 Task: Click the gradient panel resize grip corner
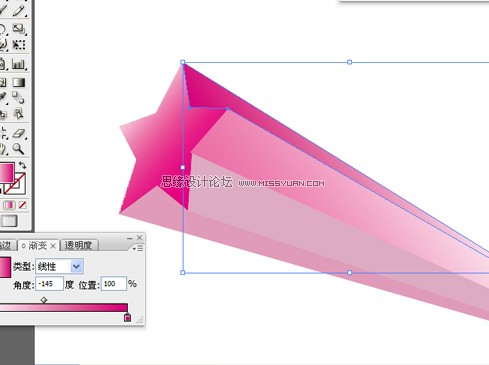coord(140,321)
